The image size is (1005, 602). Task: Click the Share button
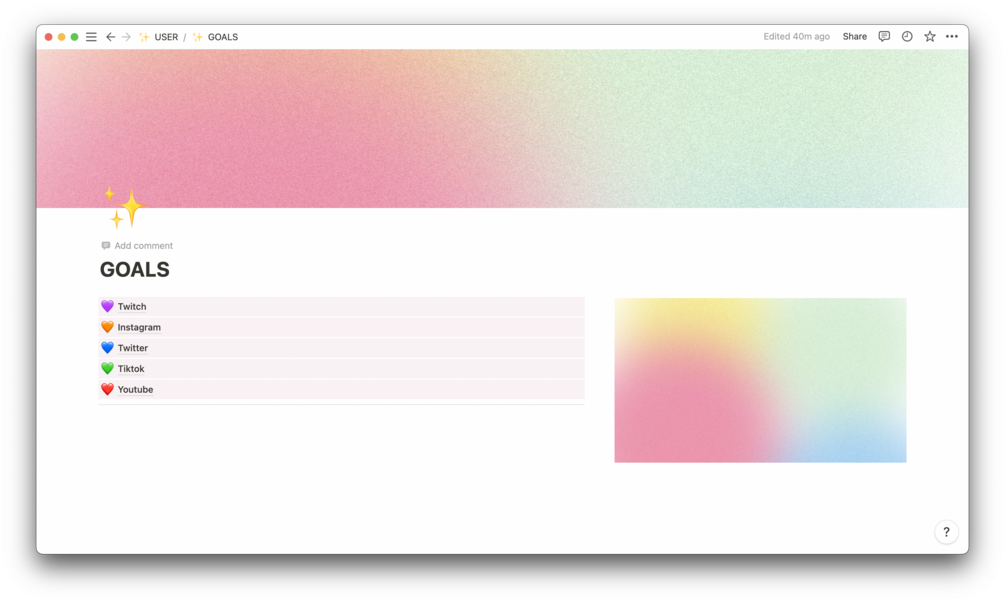(x=854, y=37)
